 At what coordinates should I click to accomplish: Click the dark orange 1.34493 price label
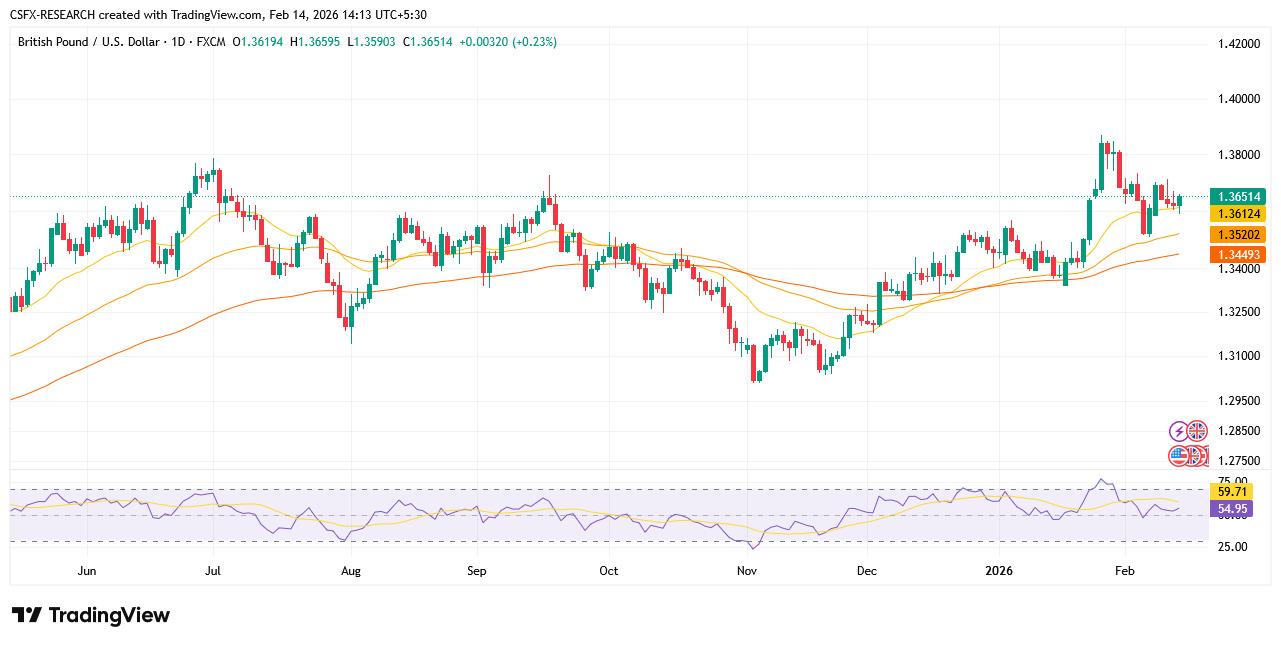[x=1237, y=255]
